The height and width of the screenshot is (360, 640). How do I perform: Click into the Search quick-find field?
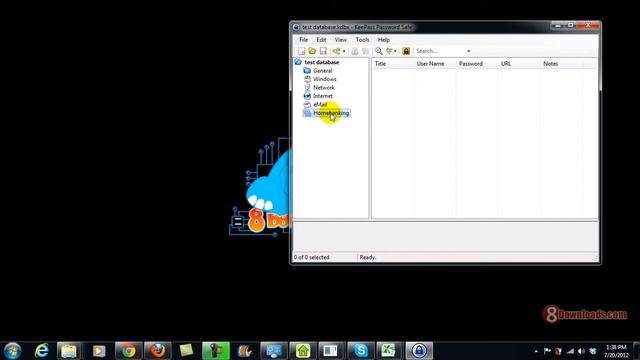pos(440,51)
